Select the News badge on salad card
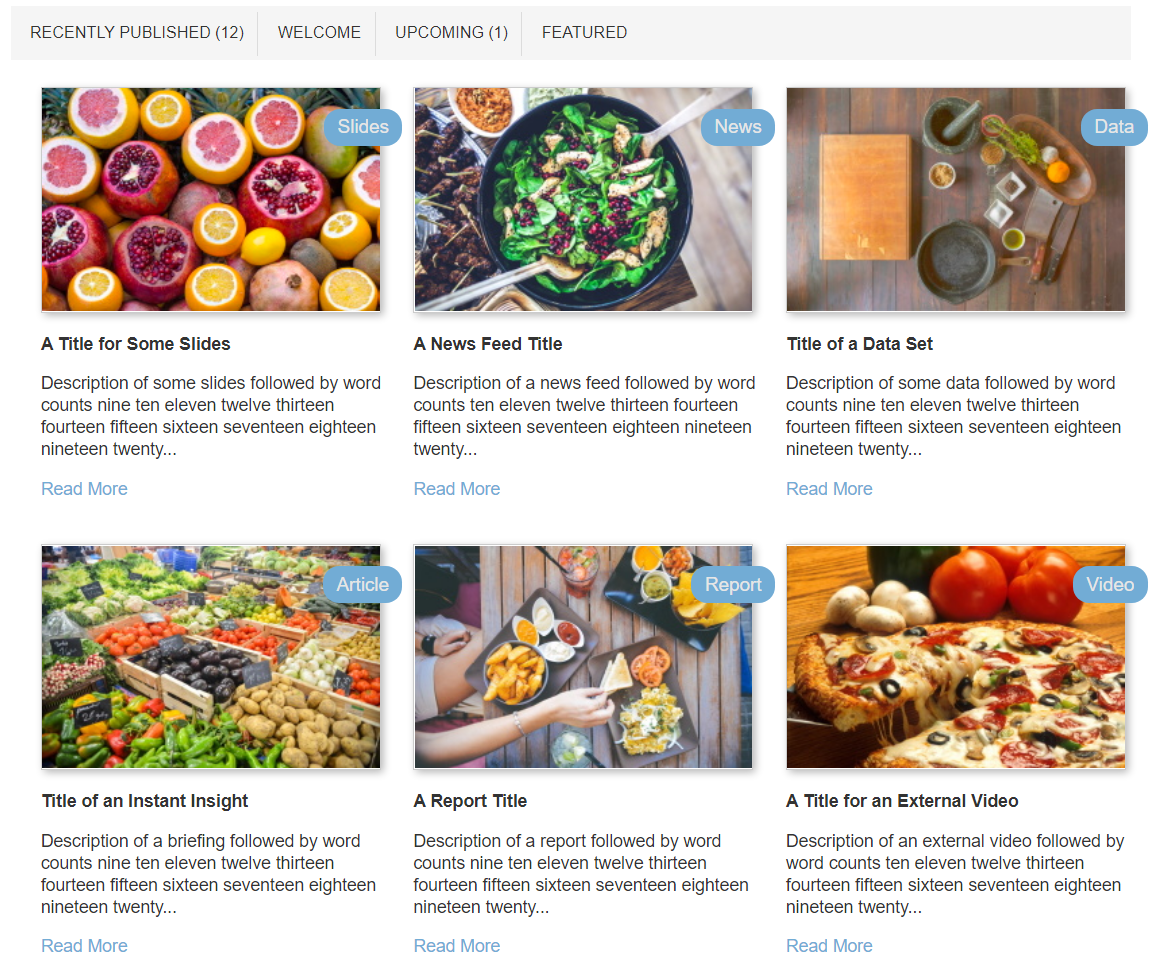This screenshot has height=954, width=1160. pos(738,127)
